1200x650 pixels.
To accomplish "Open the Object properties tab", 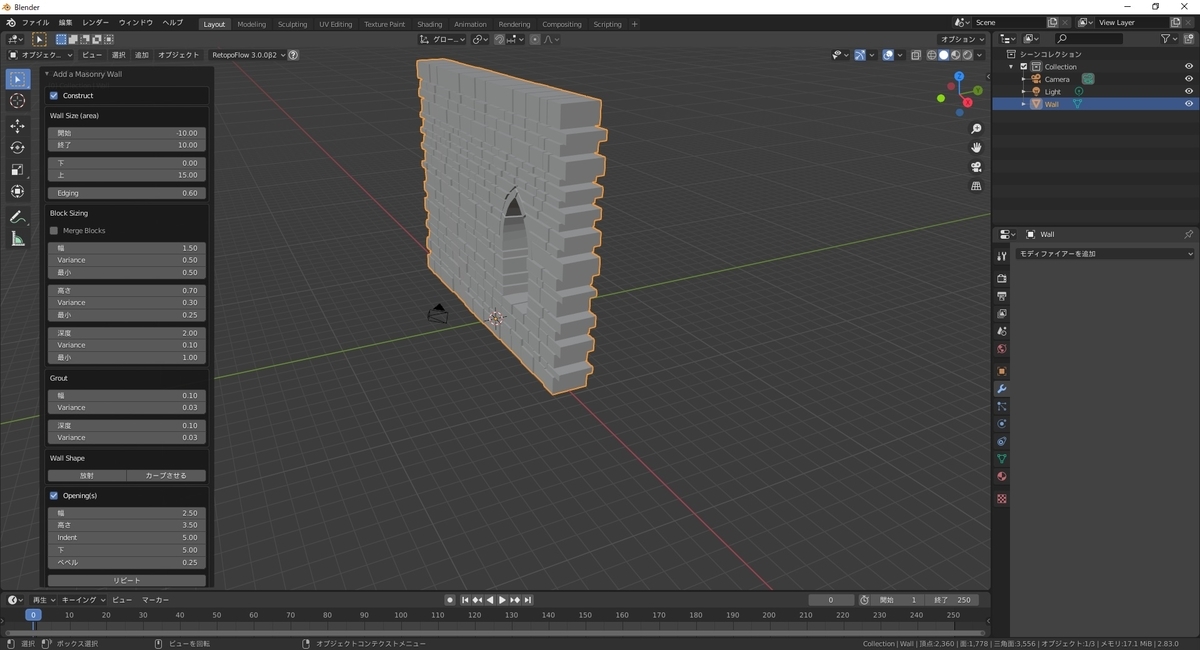I will click(1001, 371).
